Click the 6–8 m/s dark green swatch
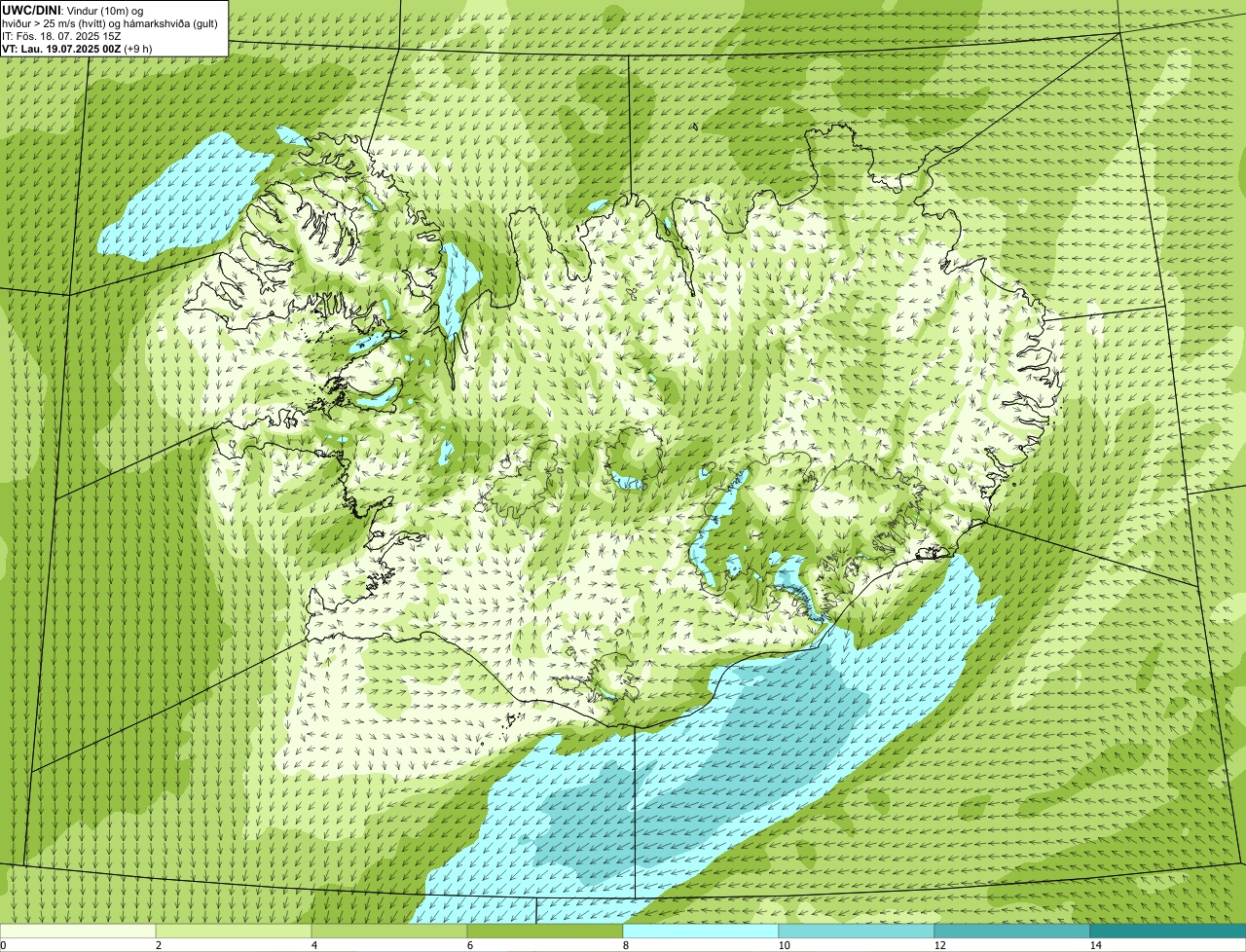The width and height of the screenshot is (1246, 952). (x=545, y=932)
